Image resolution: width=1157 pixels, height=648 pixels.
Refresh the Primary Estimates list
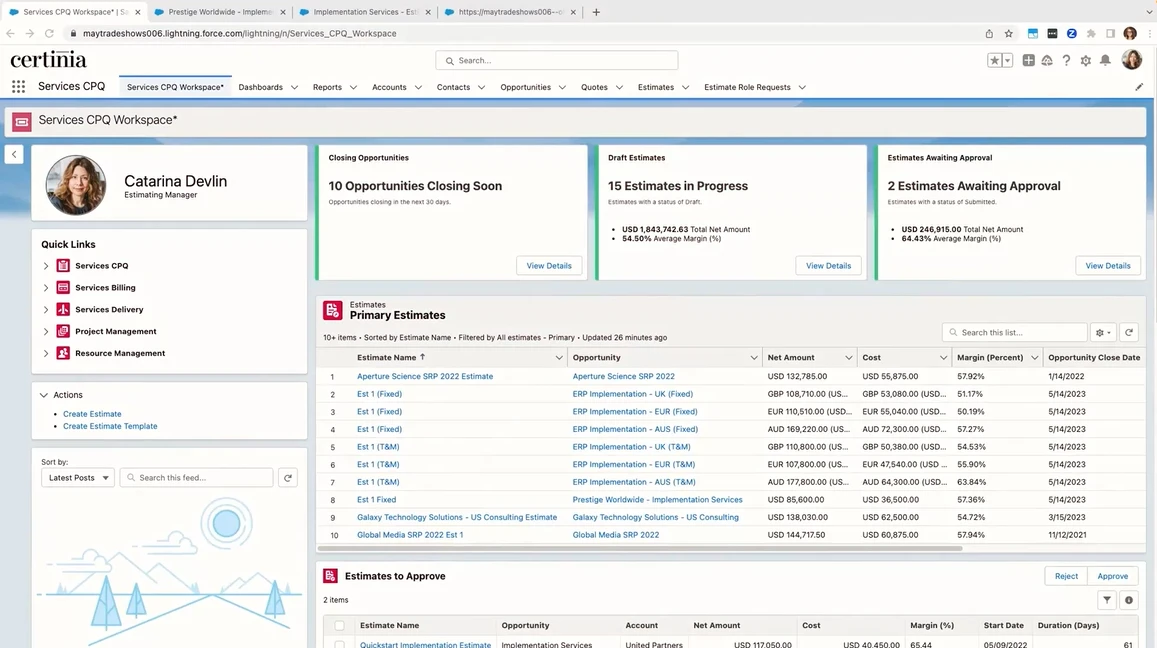click(1129, 332)
